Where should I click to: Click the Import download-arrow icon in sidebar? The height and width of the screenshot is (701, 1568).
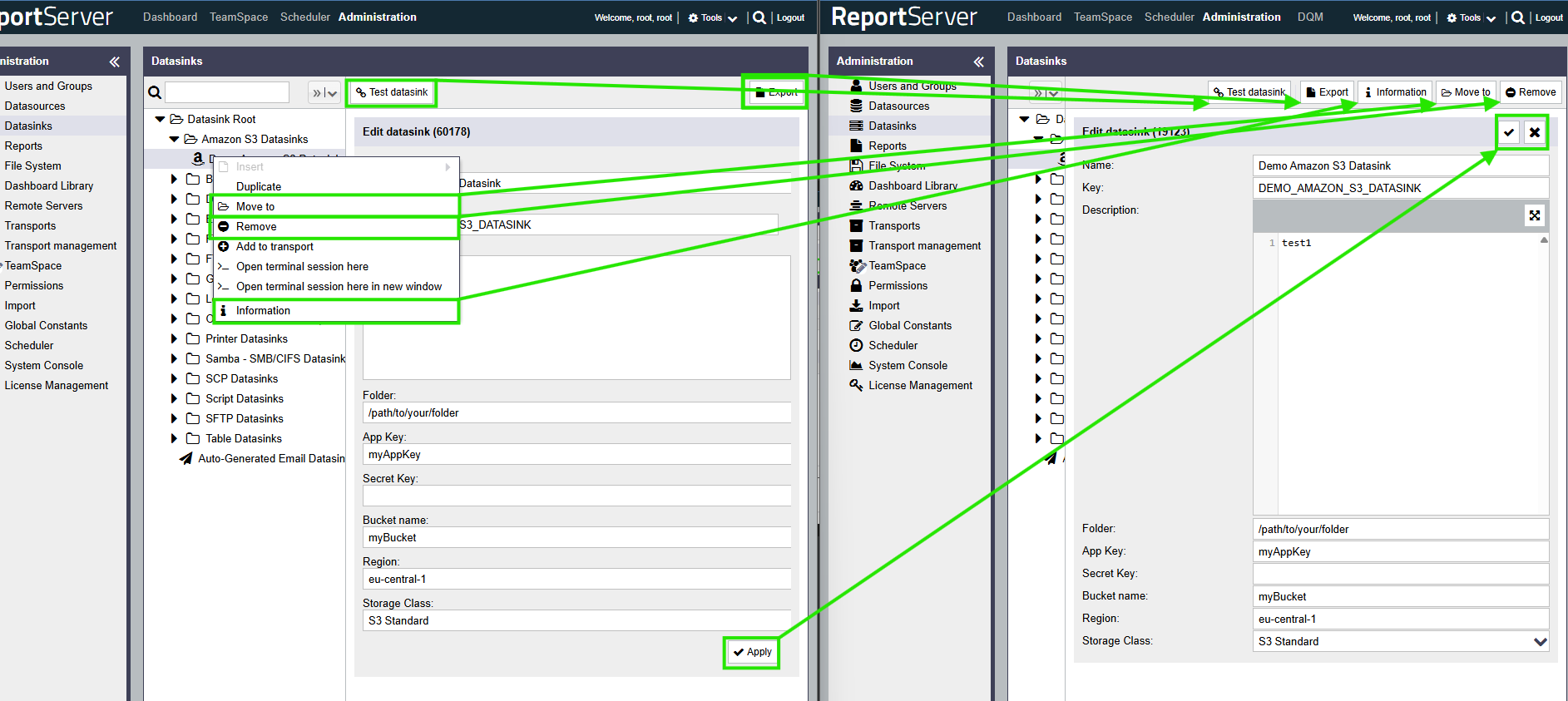tap(856, 306)
